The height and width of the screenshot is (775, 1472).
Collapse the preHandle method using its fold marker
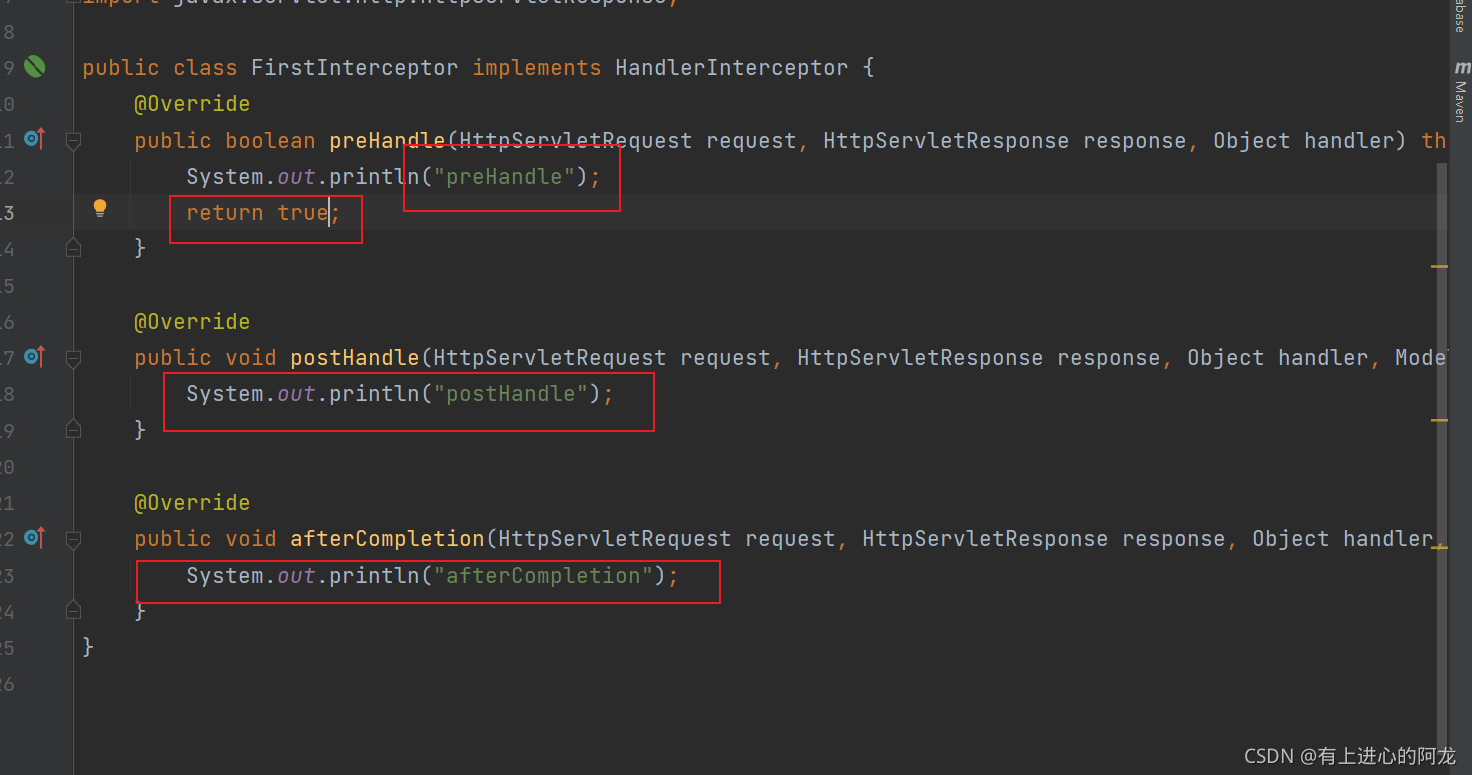pos(73,142)
